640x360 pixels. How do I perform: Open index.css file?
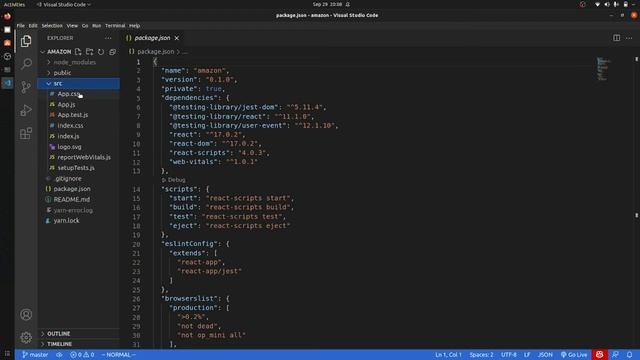pyautogui.click(x=70, y=126)
